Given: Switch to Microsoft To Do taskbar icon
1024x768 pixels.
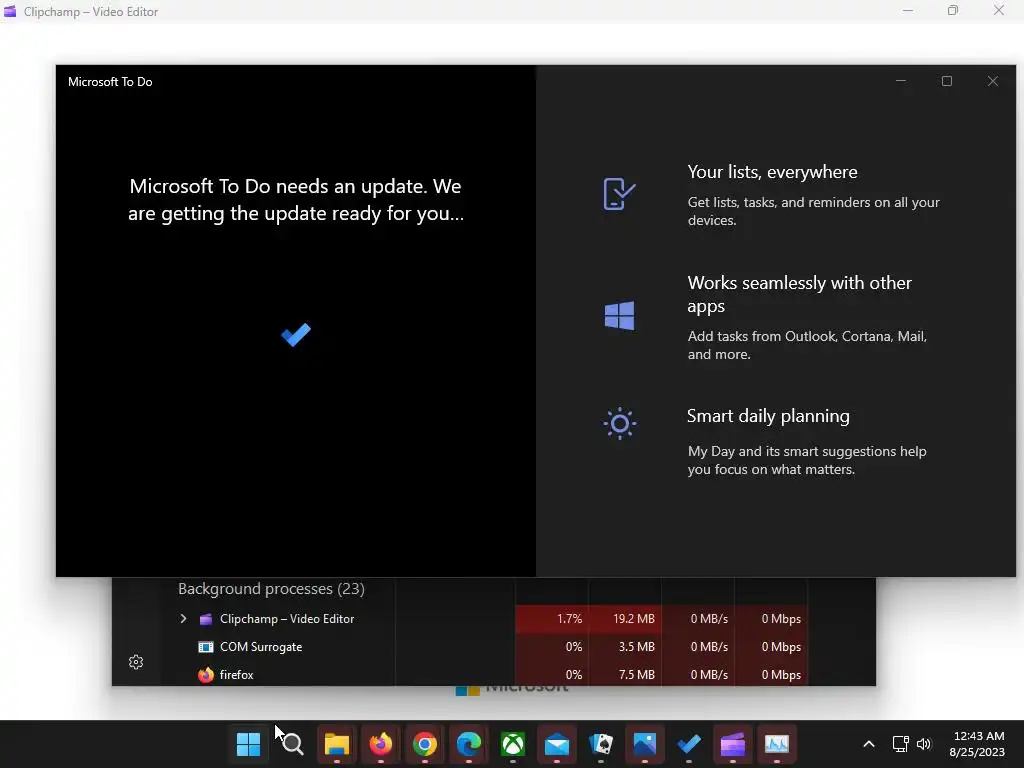Looking at the screenshot, I should pyautogui.click(x=688, y=744).
